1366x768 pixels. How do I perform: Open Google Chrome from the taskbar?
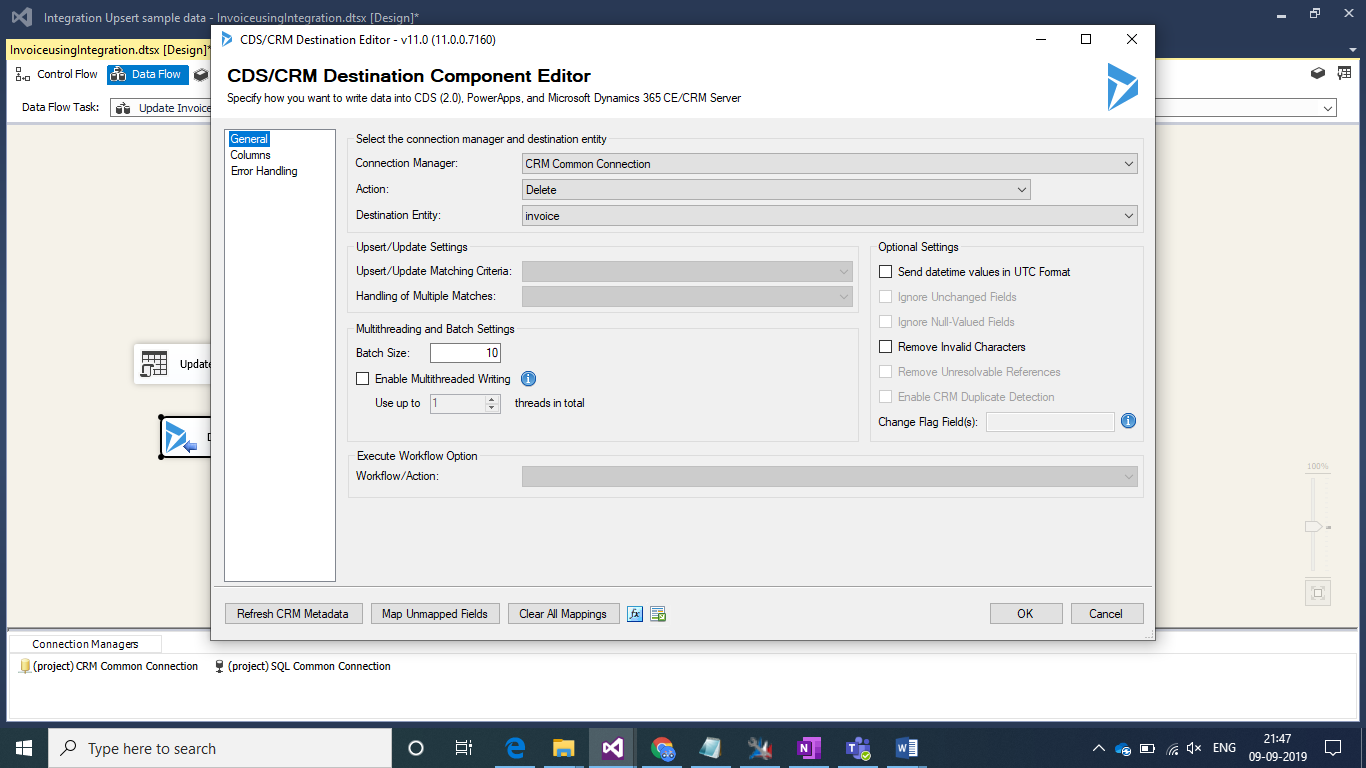(x=662, y=748)
